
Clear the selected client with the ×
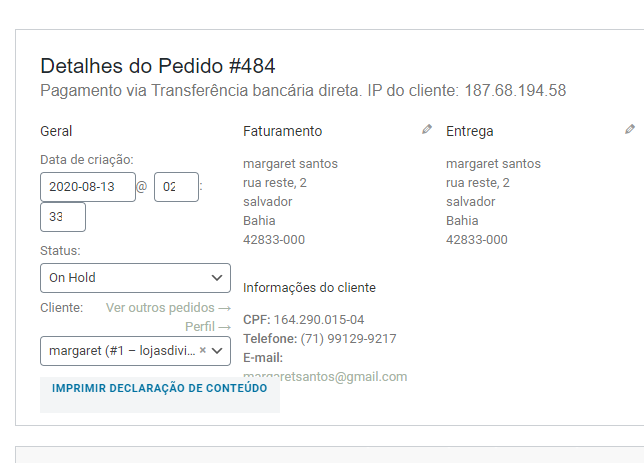point(203,351)
